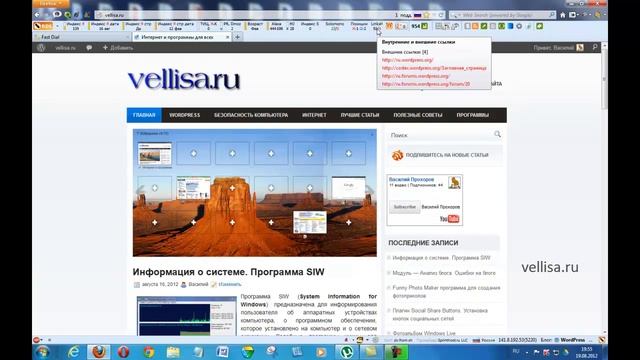The width and height of the screenshot is (640, 360).
Task: Close the Интернет и программы tab
Action: tap(227, 37)
